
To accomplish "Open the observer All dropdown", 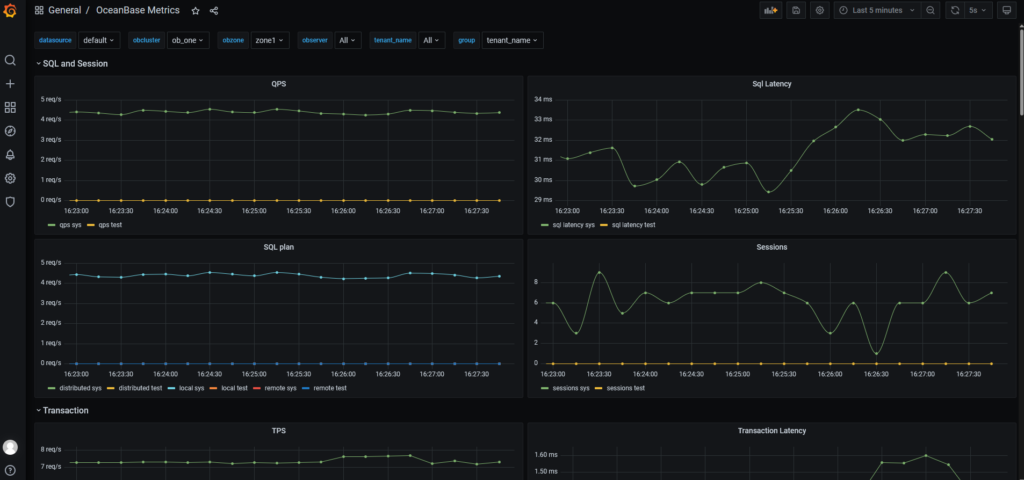I will 347,40.
